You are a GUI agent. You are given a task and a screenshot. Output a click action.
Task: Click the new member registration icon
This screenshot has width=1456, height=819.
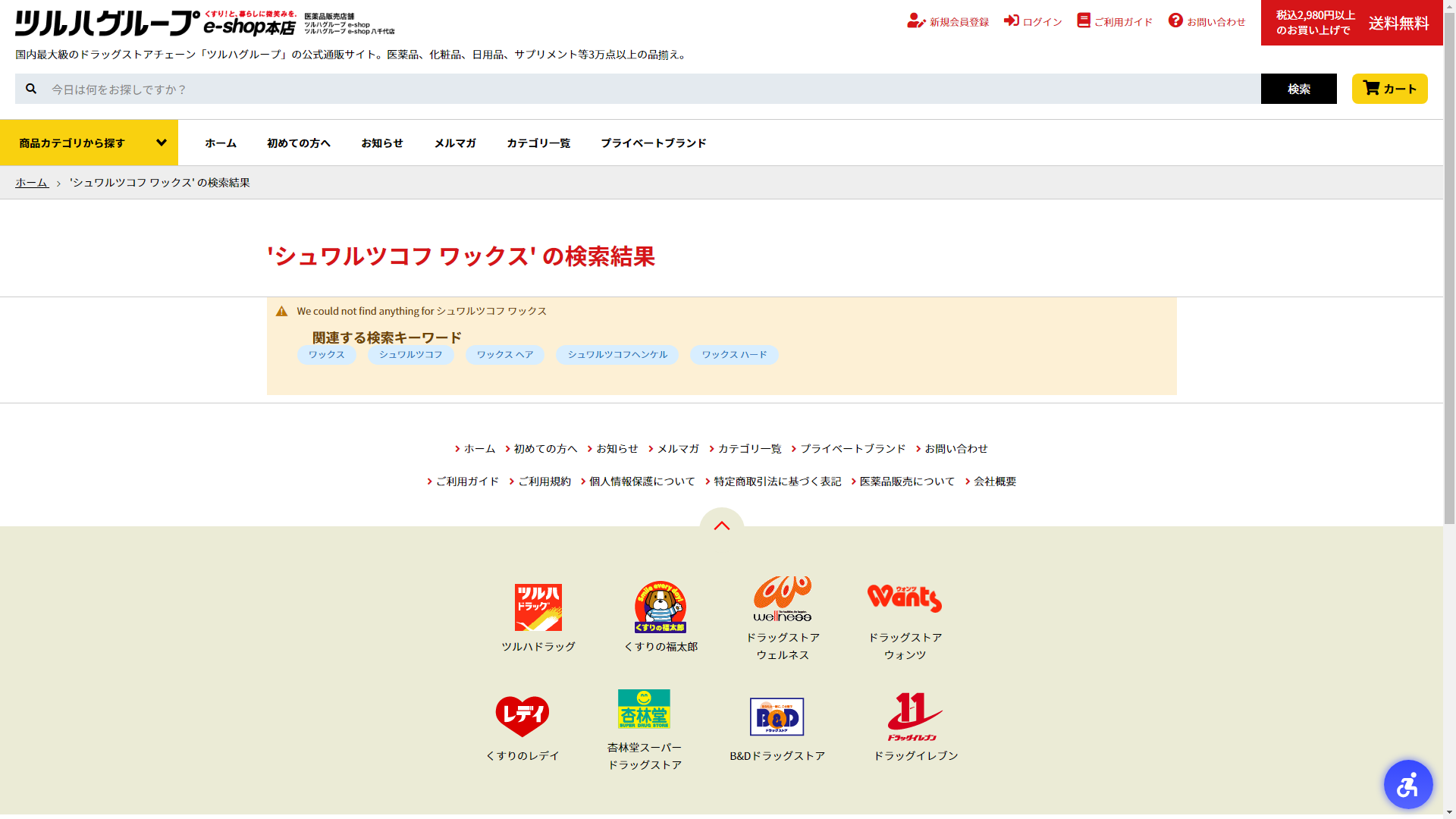coord(916,21)
